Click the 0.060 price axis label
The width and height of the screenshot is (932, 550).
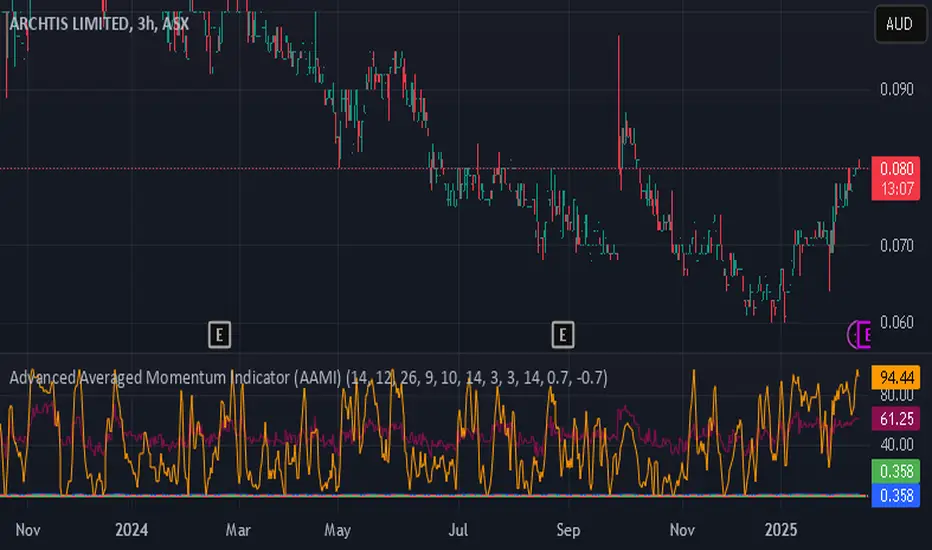[x=896, y=322]
